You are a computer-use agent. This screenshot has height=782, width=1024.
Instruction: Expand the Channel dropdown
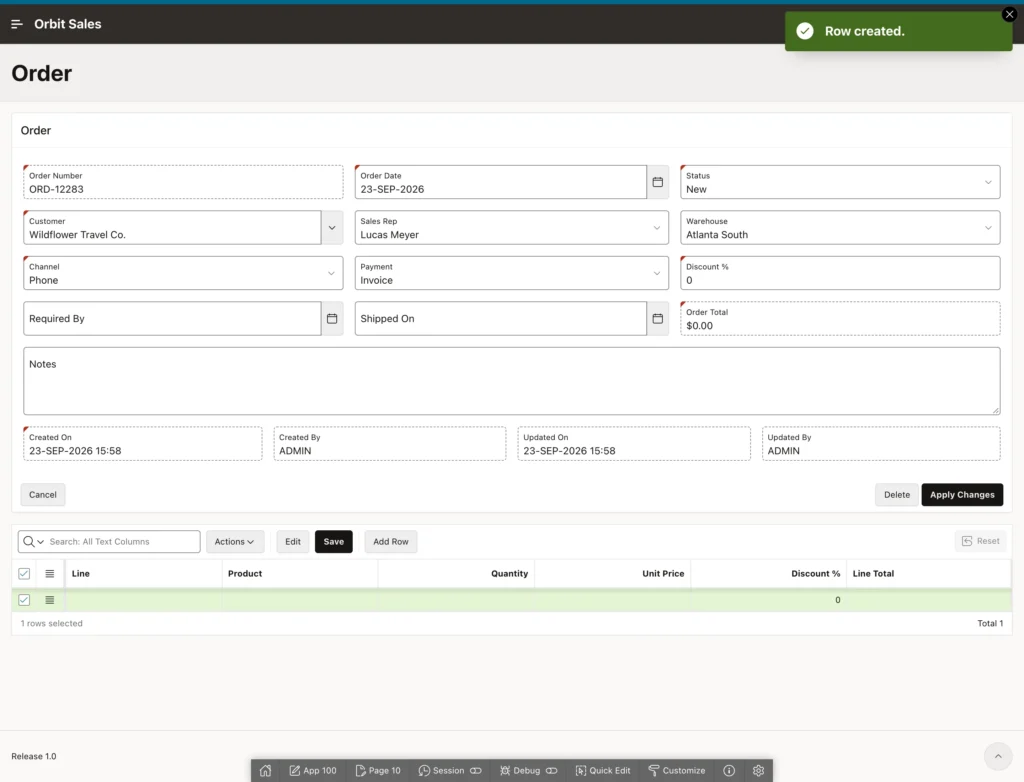(x=331, y=273)
